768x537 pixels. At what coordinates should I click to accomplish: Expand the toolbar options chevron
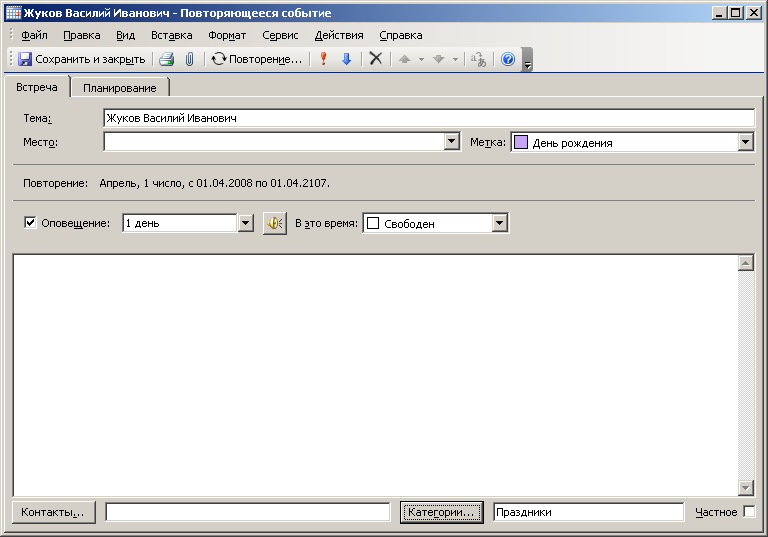(x=528, y=60)
